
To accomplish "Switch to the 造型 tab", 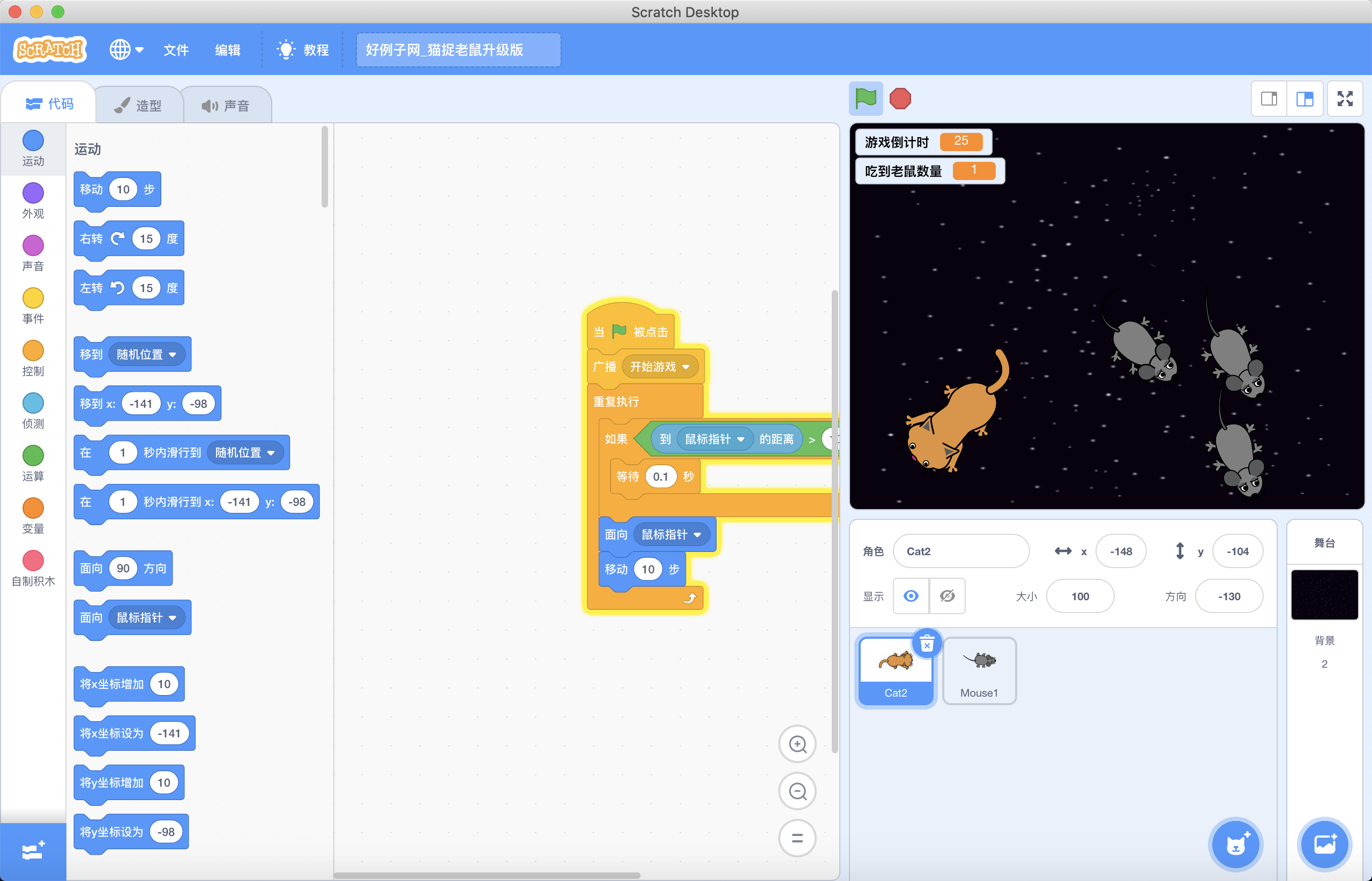I will click(138, 105).
